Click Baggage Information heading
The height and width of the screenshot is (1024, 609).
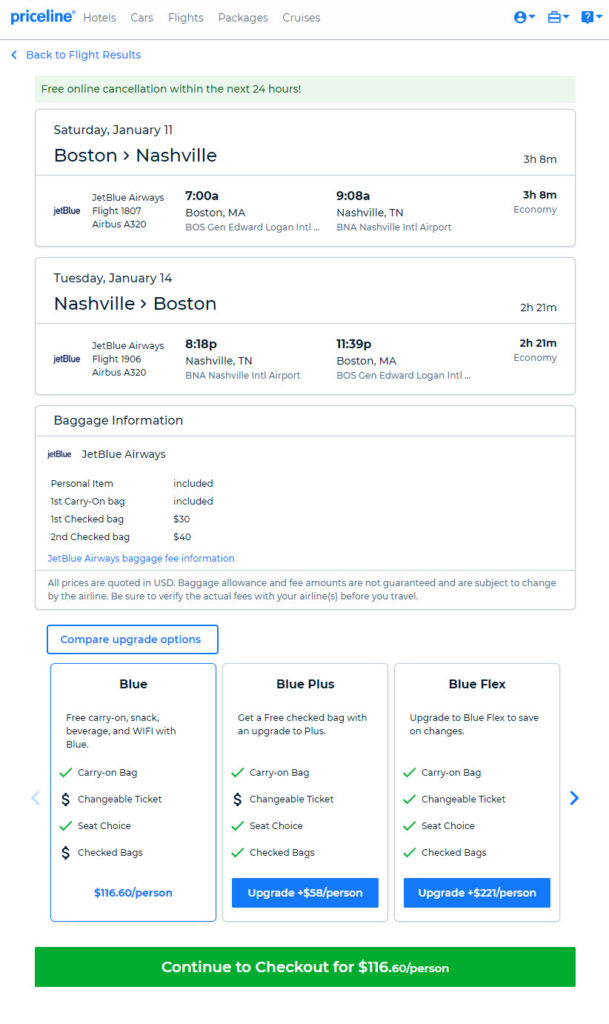point(118,421)
